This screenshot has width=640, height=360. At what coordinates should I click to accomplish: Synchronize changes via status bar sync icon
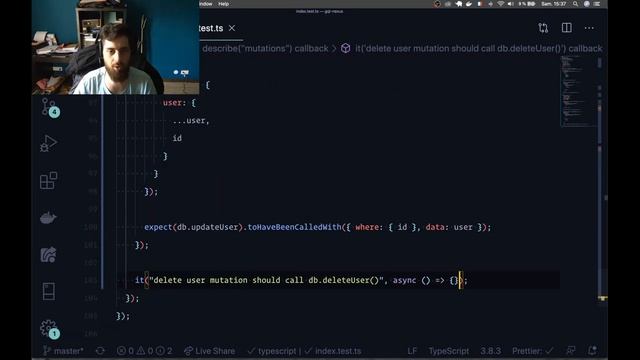[100, 351]
